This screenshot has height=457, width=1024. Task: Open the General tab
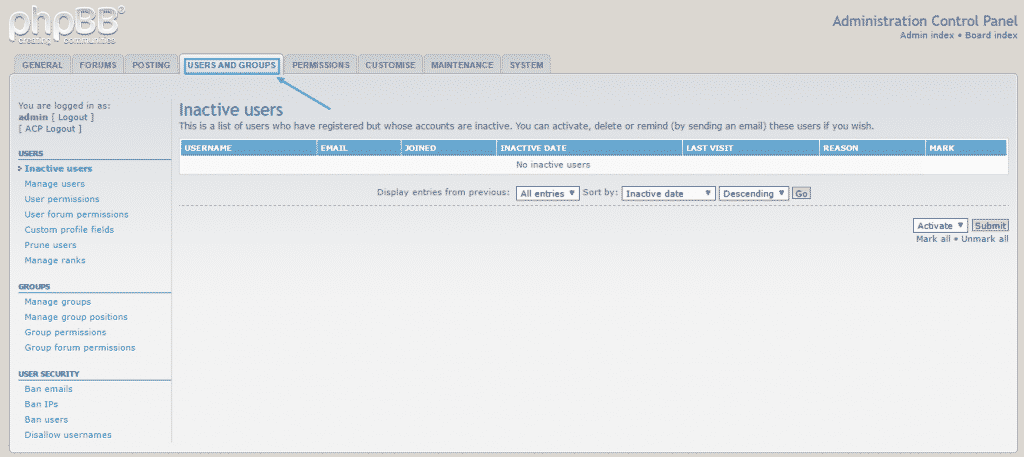(42, 65)
